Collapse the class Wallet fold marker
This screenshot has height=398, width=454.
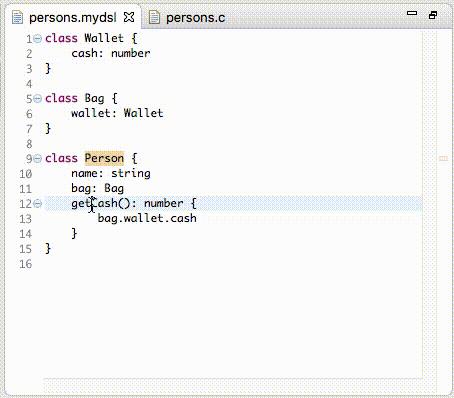point(38,39)
